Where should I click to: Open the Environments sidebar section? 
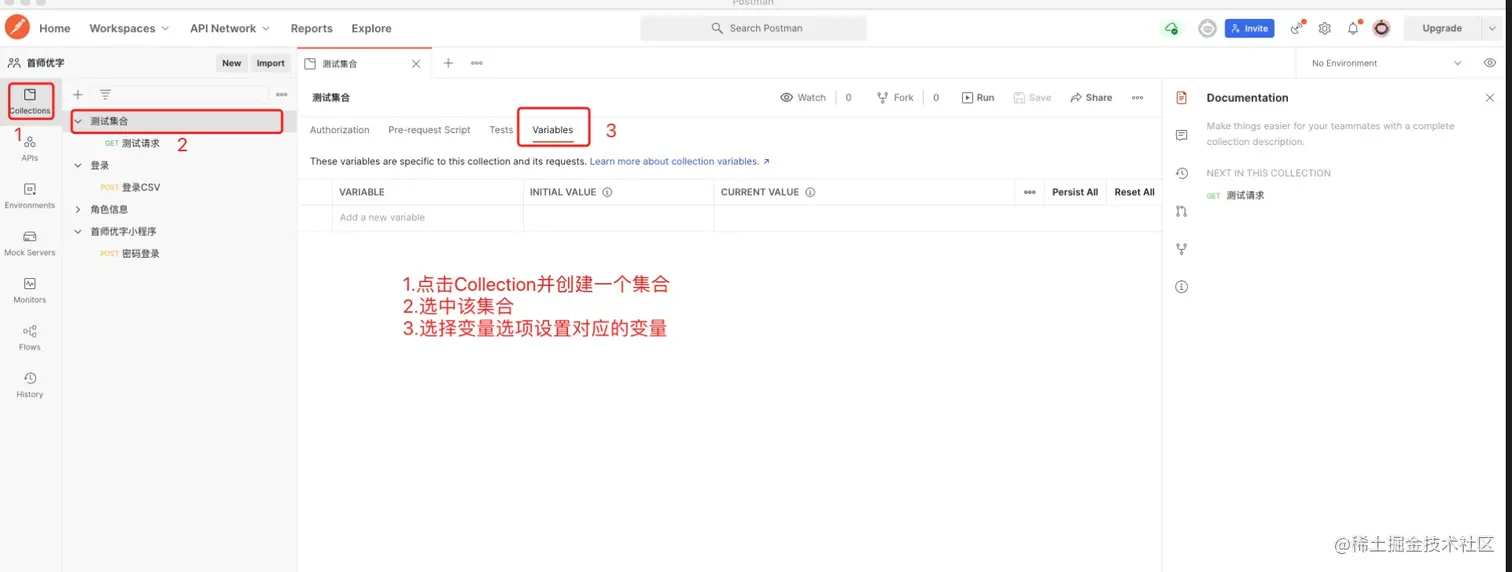30,195
